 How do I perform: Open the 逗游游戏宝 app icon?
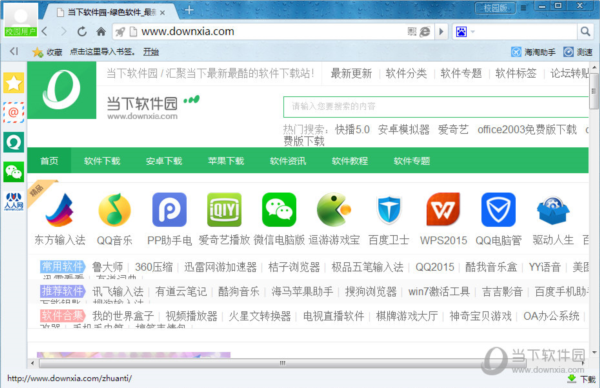pos(334,210)
